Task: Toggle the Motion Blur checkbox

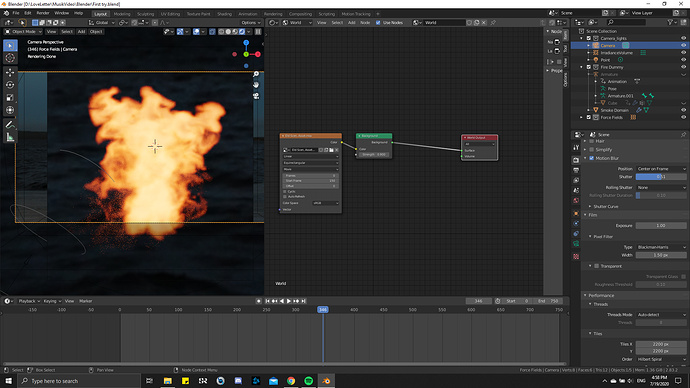Action: tap(591, 158)
